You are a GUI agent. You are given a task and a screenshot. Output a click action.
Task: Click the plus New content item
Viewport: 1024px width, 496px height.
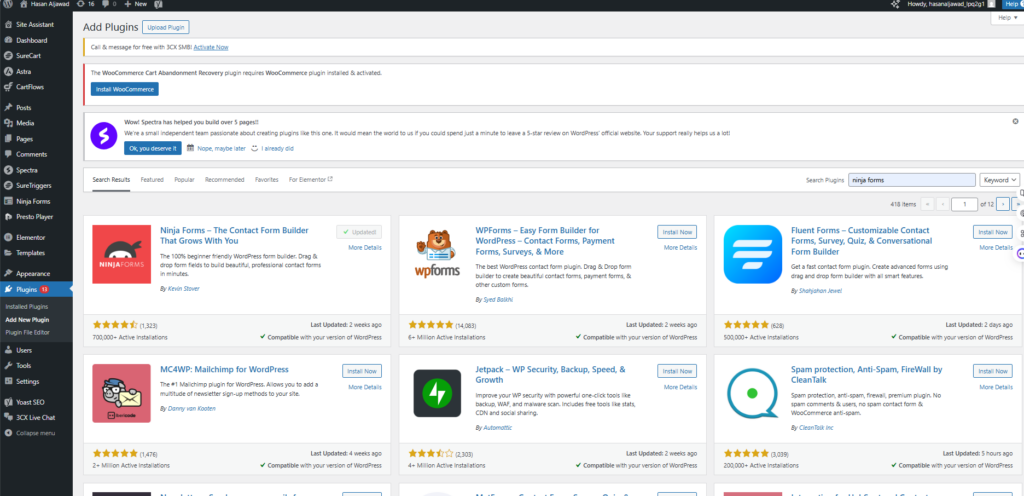click(x=135, y=4)
